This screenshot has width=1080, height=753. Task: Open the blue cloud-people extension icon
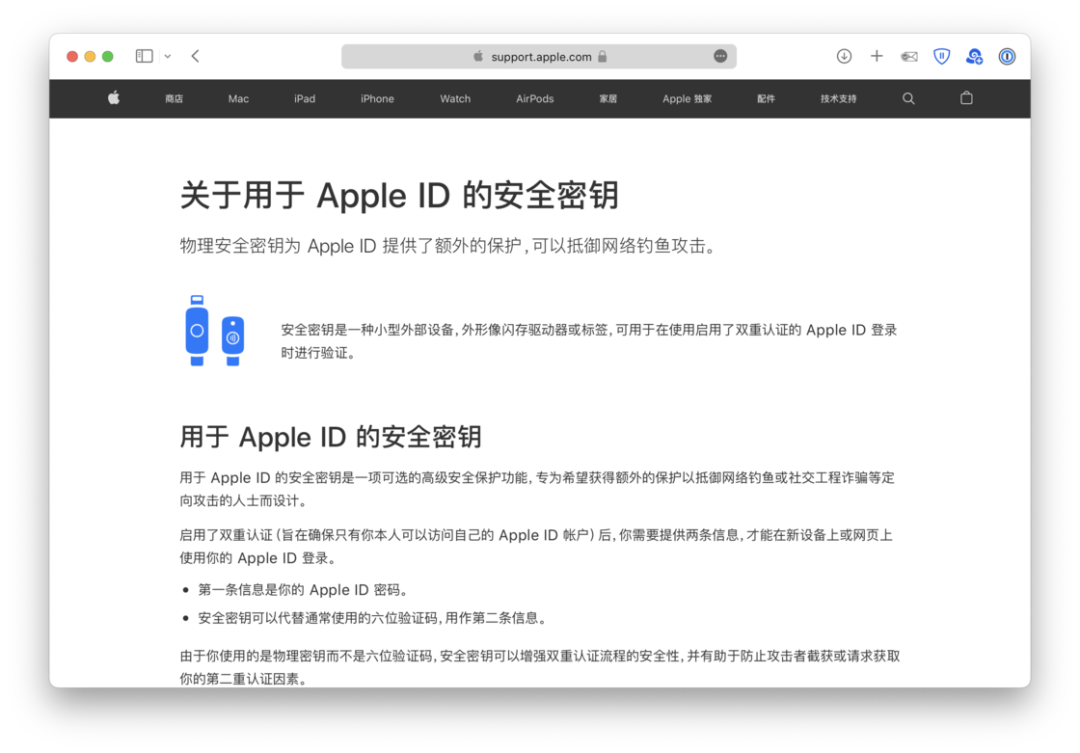click(974, 56)
